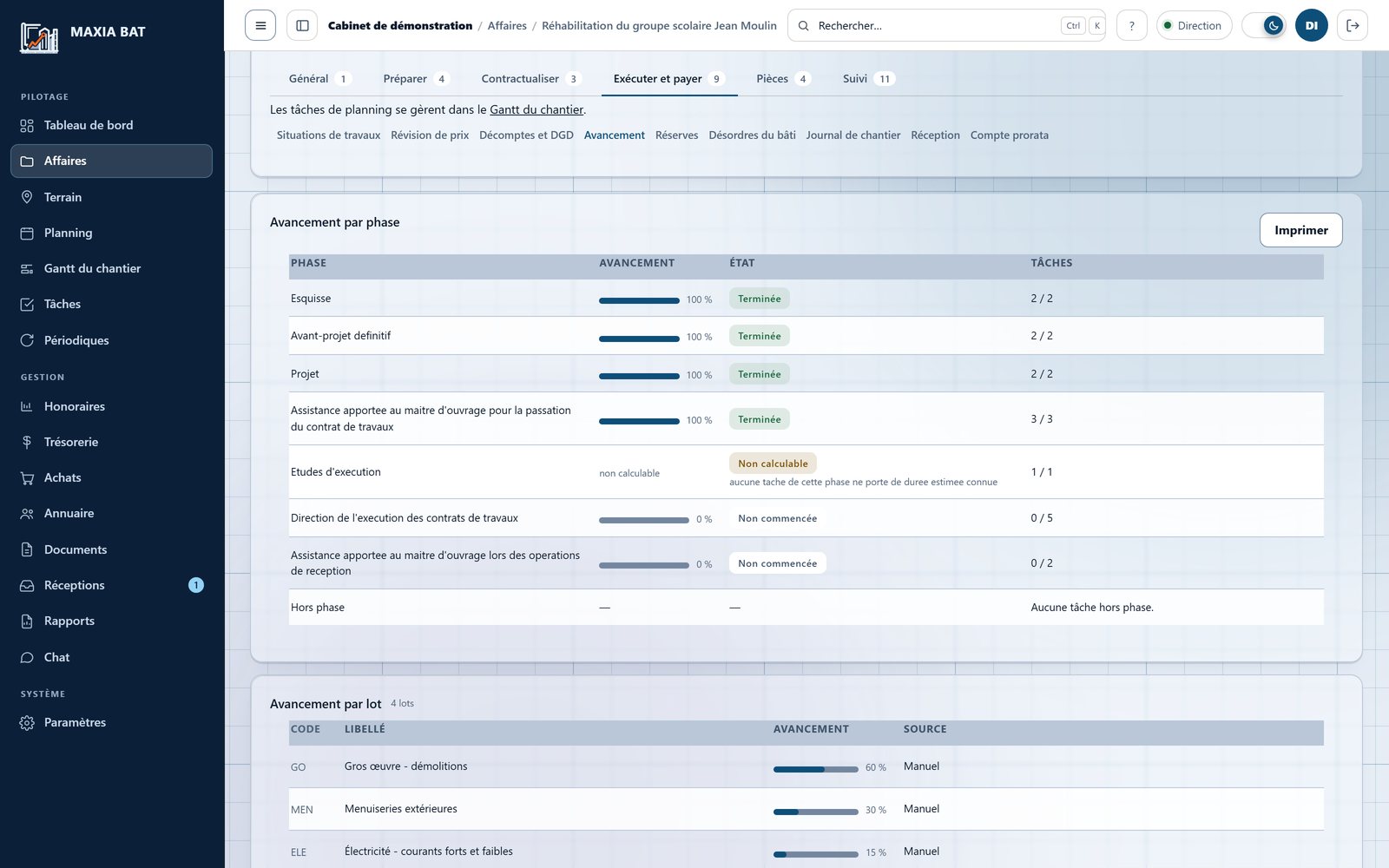Open the Réserves sub-tab

676,135
